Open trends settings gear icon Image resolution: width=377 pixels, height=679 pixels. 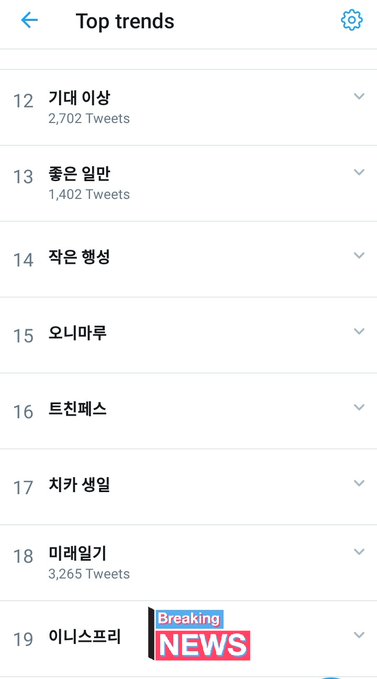pos(351,20)
